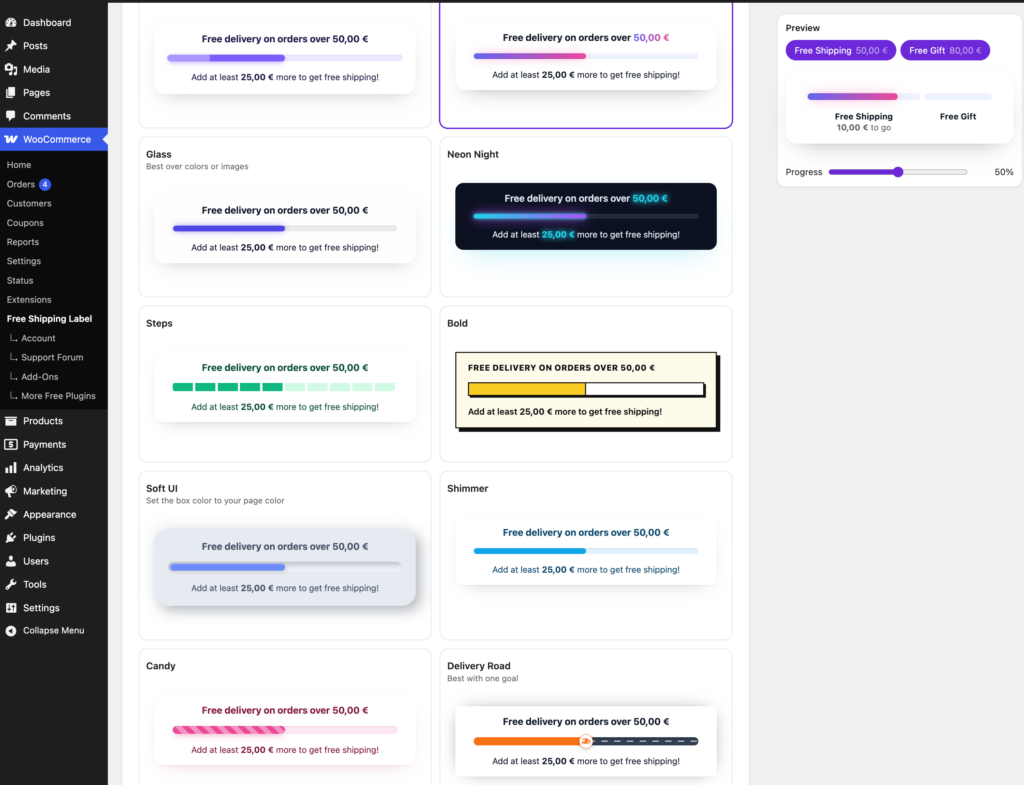Click the selected gradient style card
The image size is (1024, 785).
click(x=586, y=64)
